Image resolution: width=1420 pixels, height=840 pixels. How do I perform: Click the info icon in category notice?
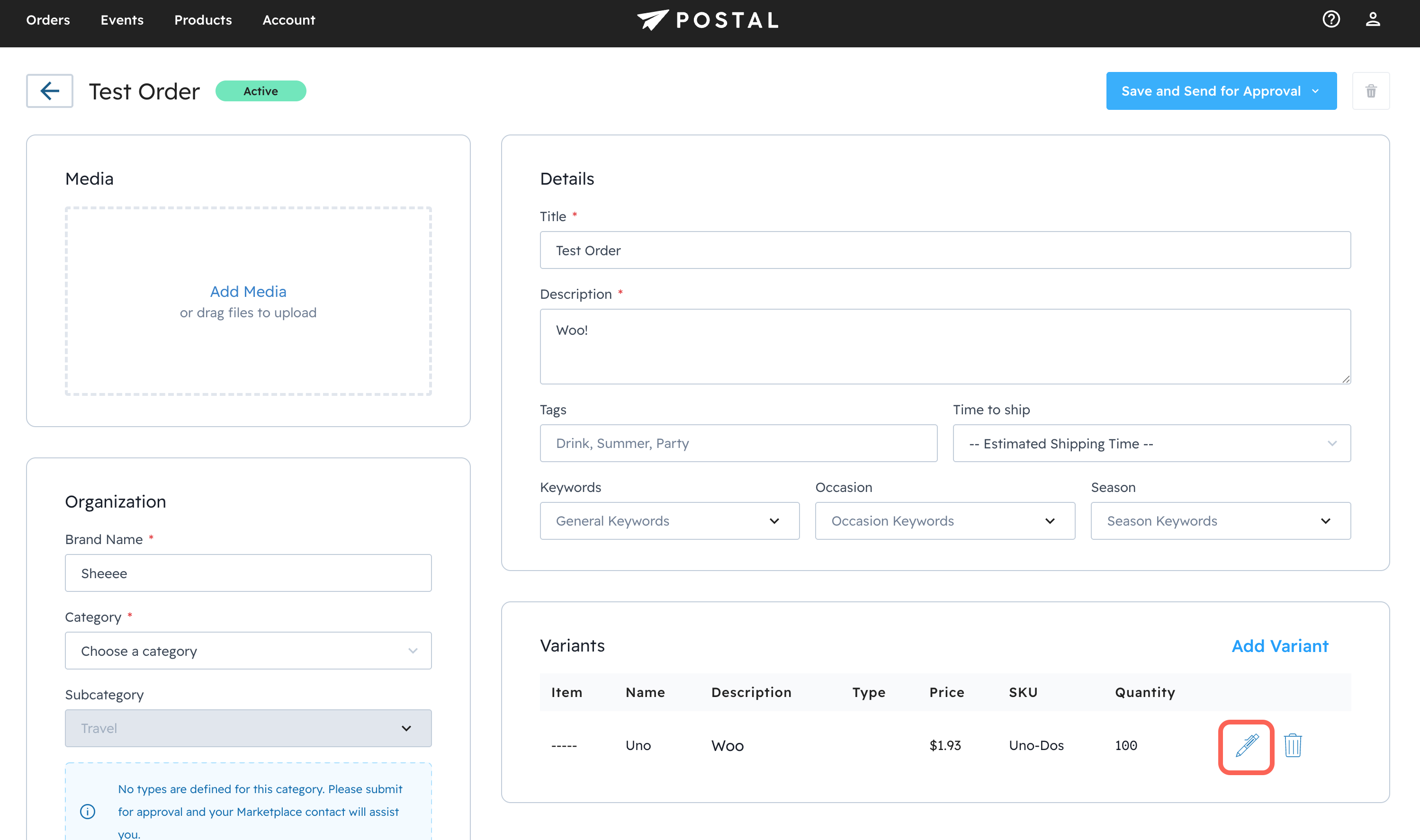click(x=87, y=811)
